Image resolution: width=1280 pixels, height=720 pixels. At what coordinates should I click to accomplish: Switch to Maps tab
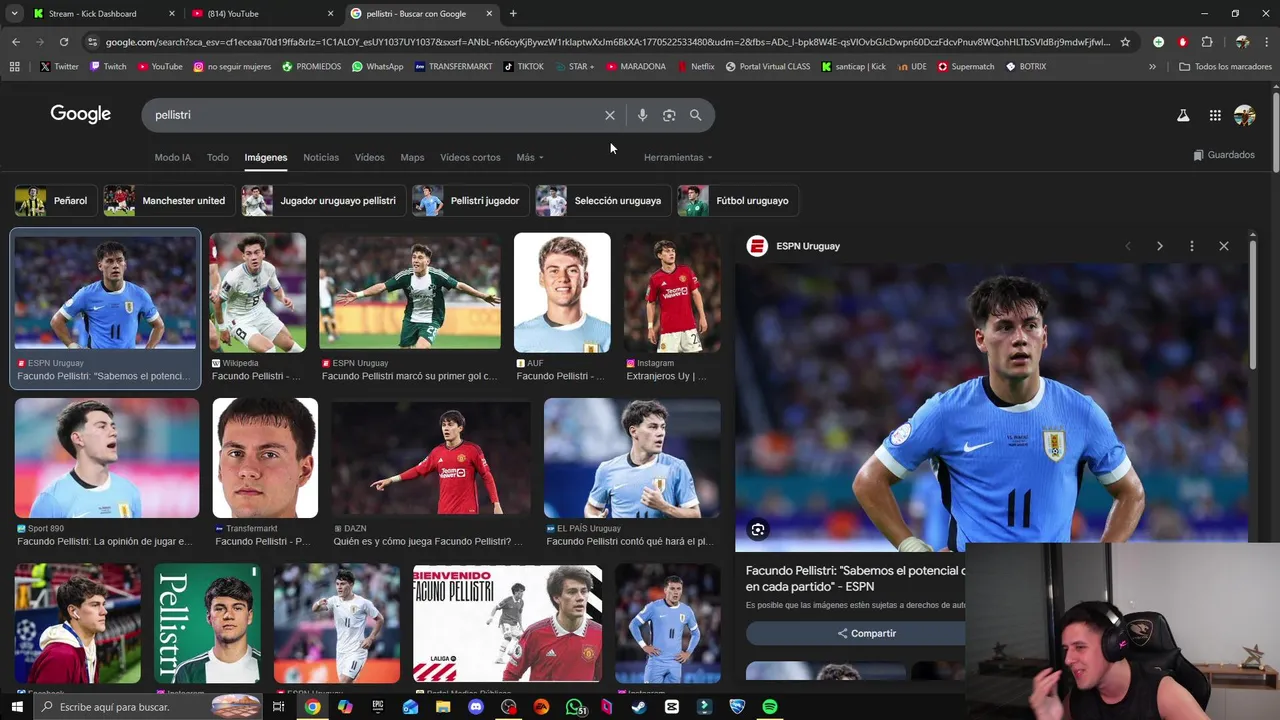tap(412, 157)
